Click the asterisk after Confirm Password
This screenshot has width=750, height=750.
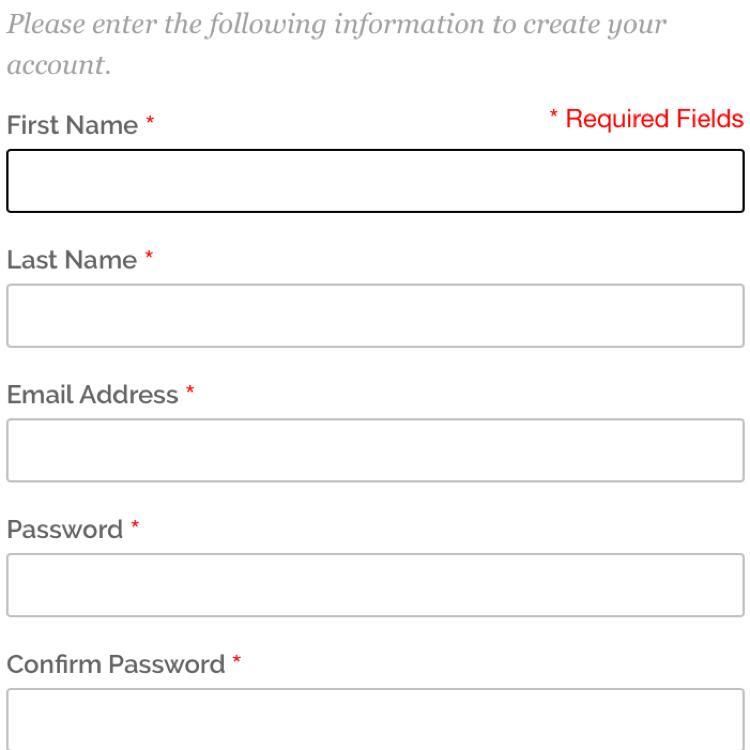point(236,659)
